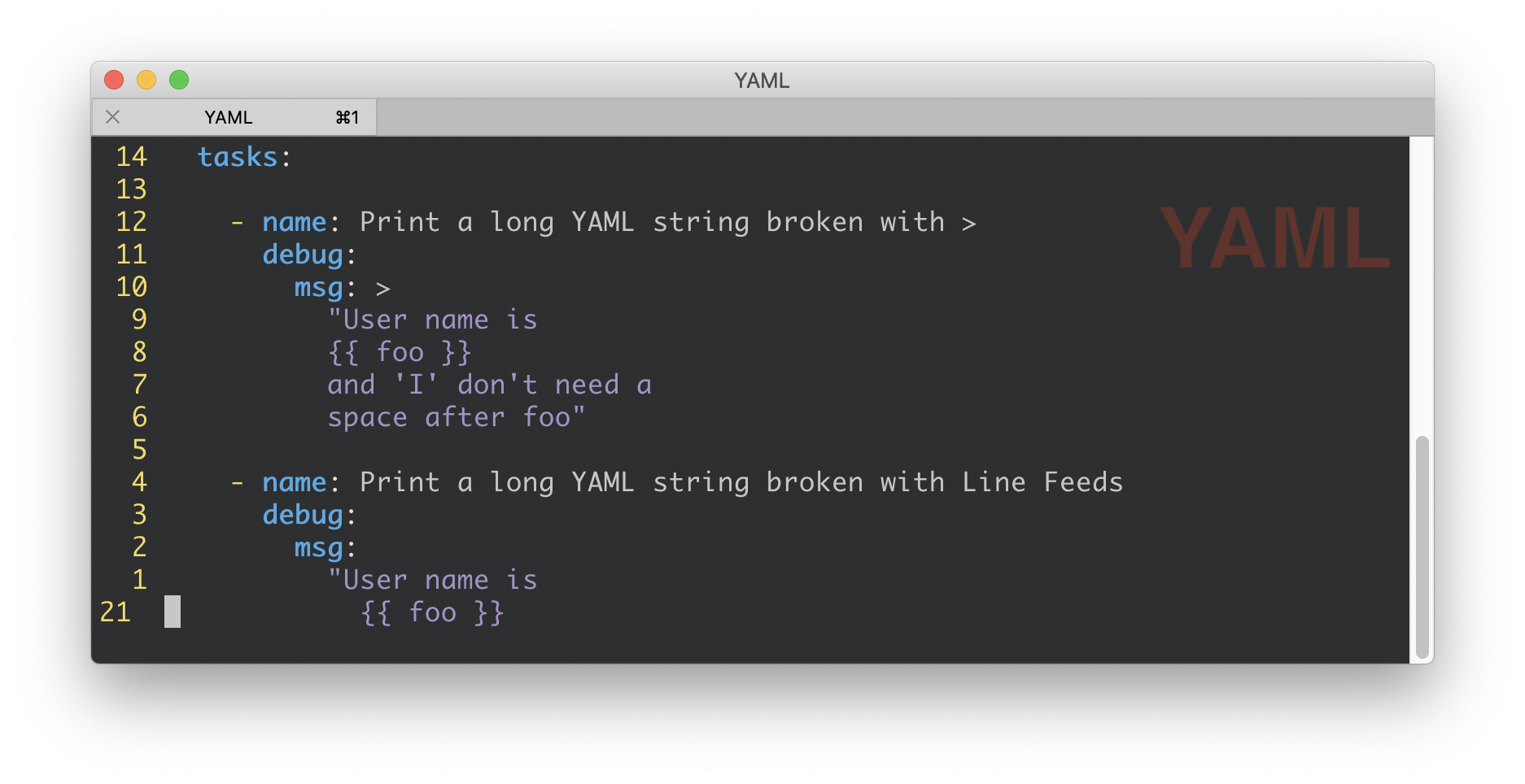
Task: Select the text Print a long YAML string broken with >
Action: 667,221
